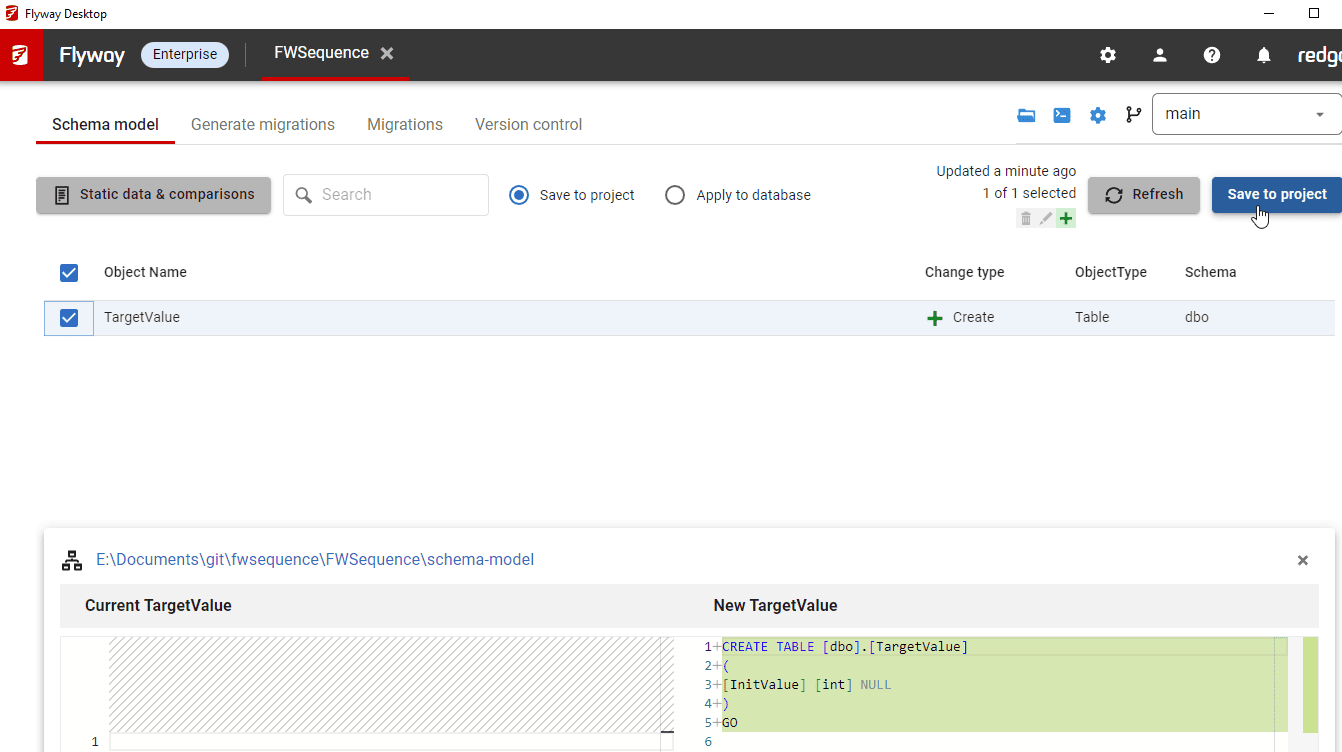Screen dimensions: 1342x752
Task: Click the Enterprise edition badge
Action: click(x=185, y=55)
